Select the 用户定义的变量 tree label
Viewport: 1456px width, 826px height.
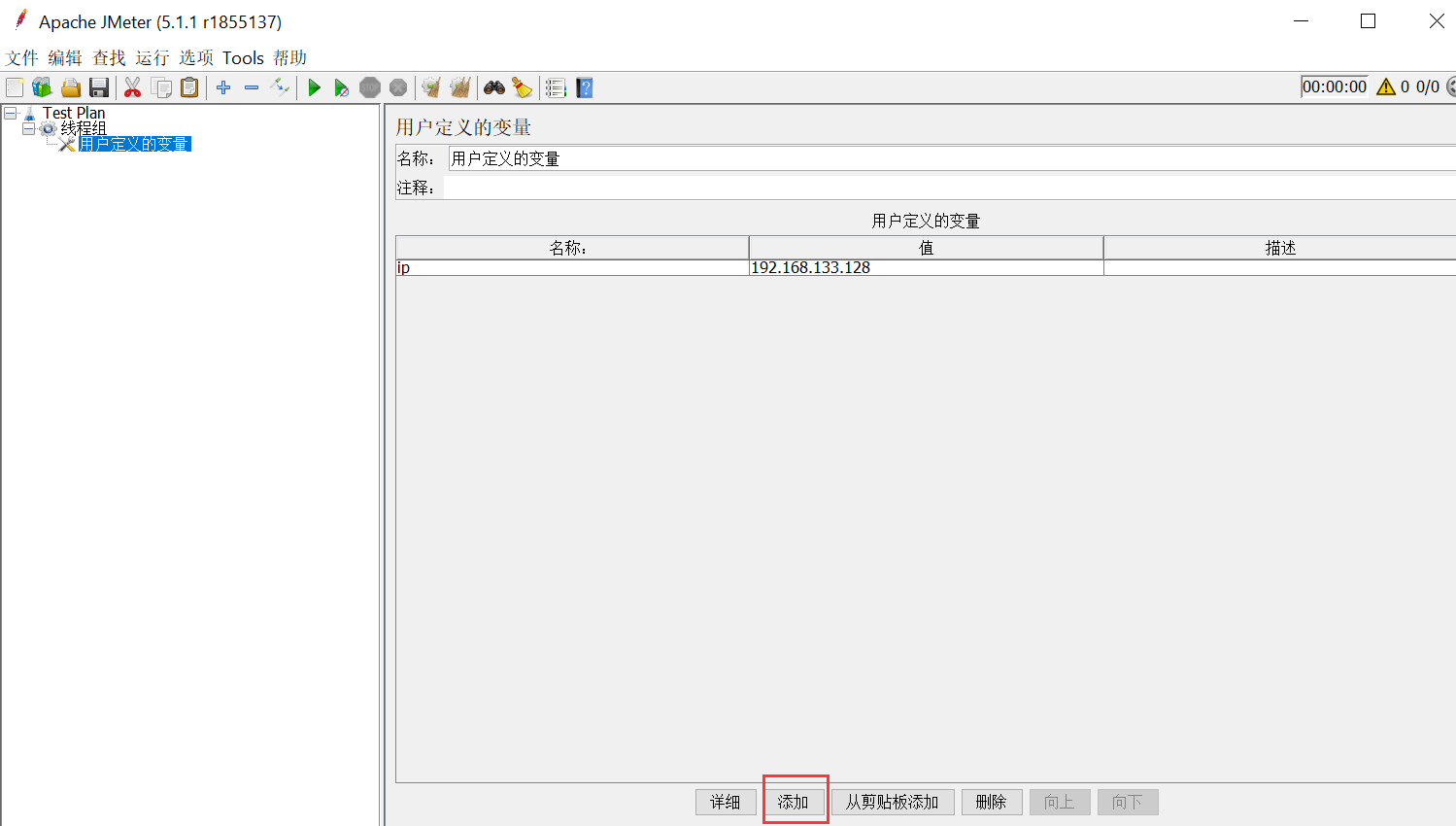tap(135, 144)
